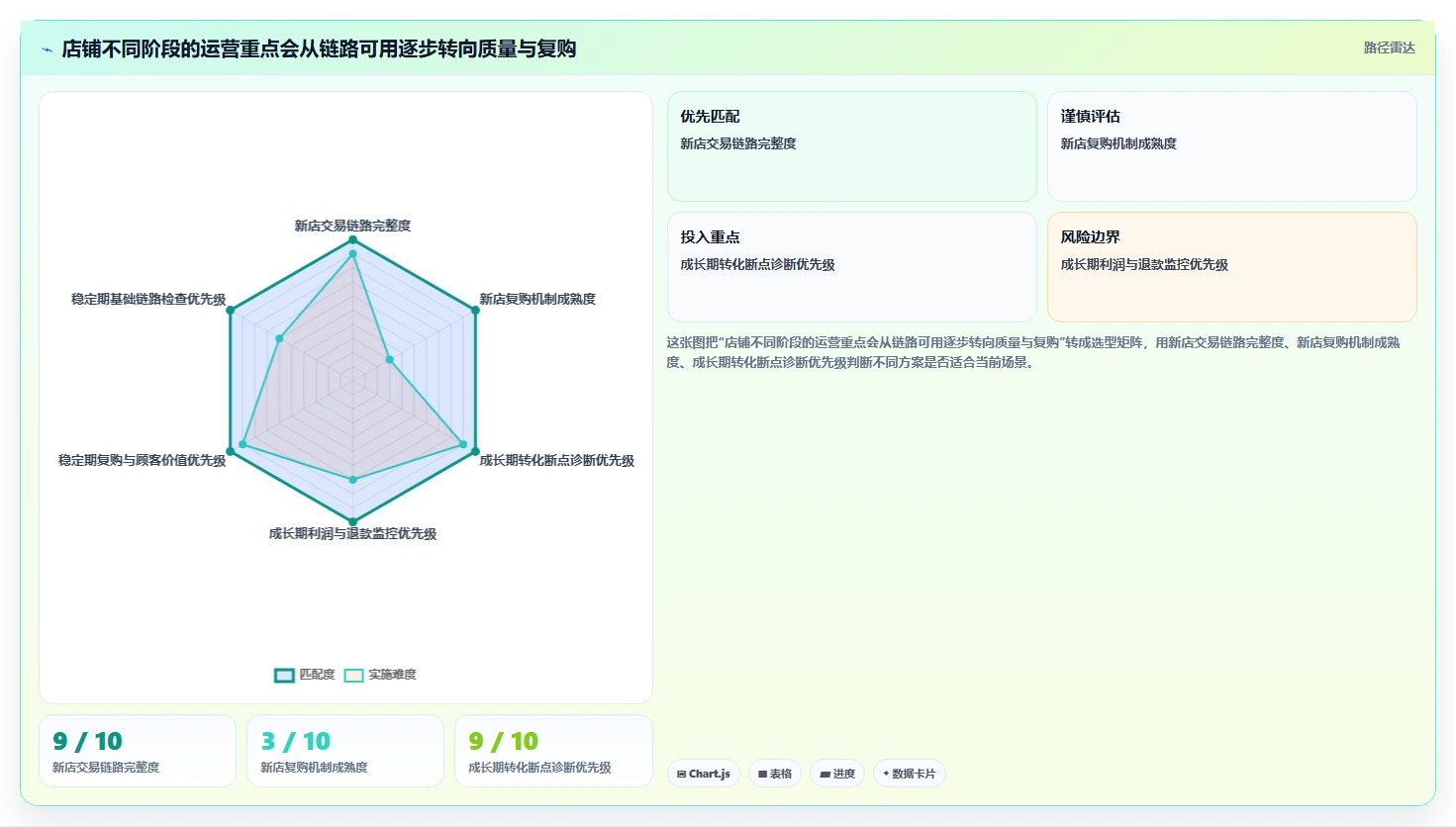Viewport: 1456px width, 827px height.
Task: Click the 进度 tag icon
Action: tap(825, 775)
